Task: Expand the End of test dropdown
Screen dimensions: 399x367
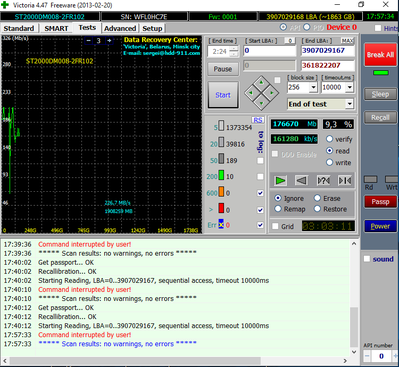Action: (349, 104)
